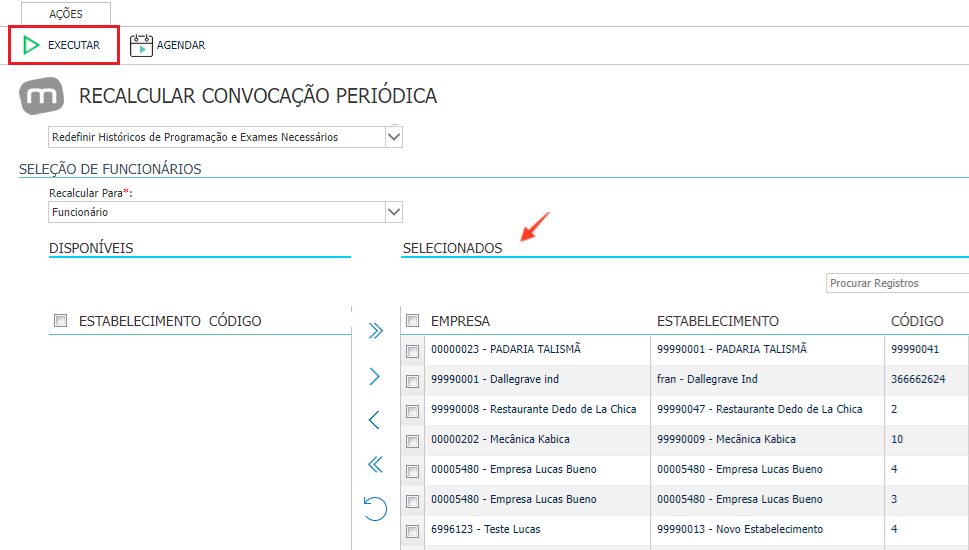Remove selected record with single left arrow
Viewport: 969px width, 550px height.
[x=374, y=420]
